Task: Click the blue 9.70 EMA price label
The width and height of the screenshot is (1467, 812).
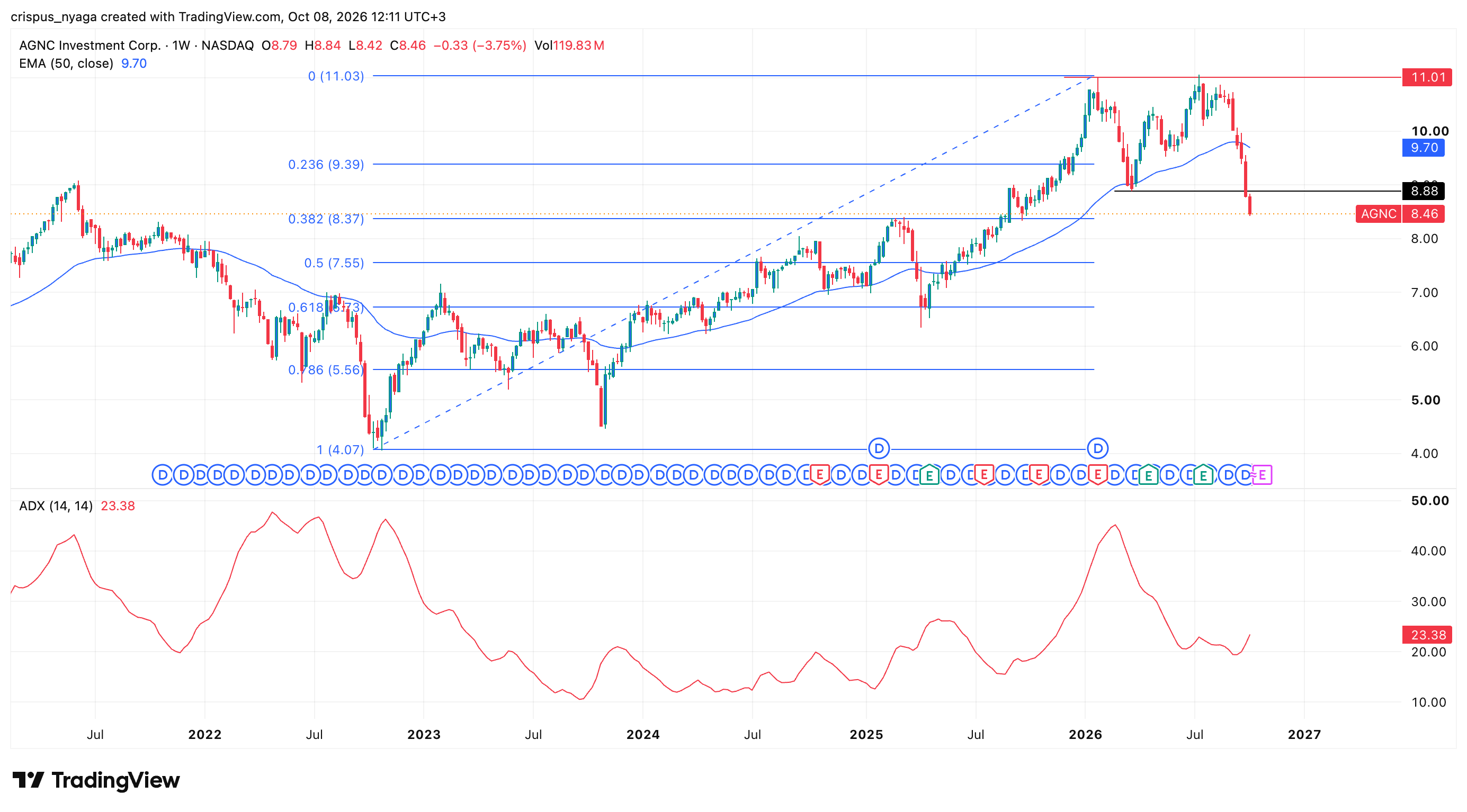Action: 1423,148
